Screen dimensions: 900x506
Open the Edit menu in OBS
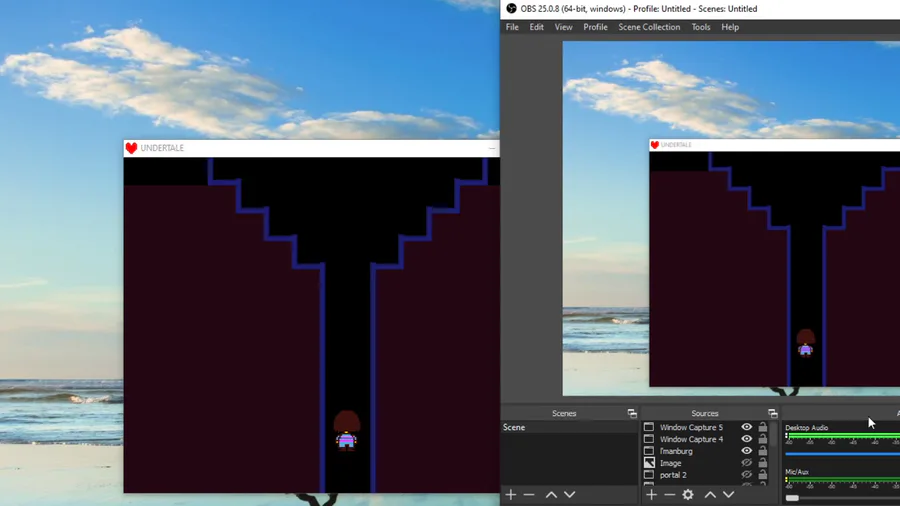[x=537, y=27]
